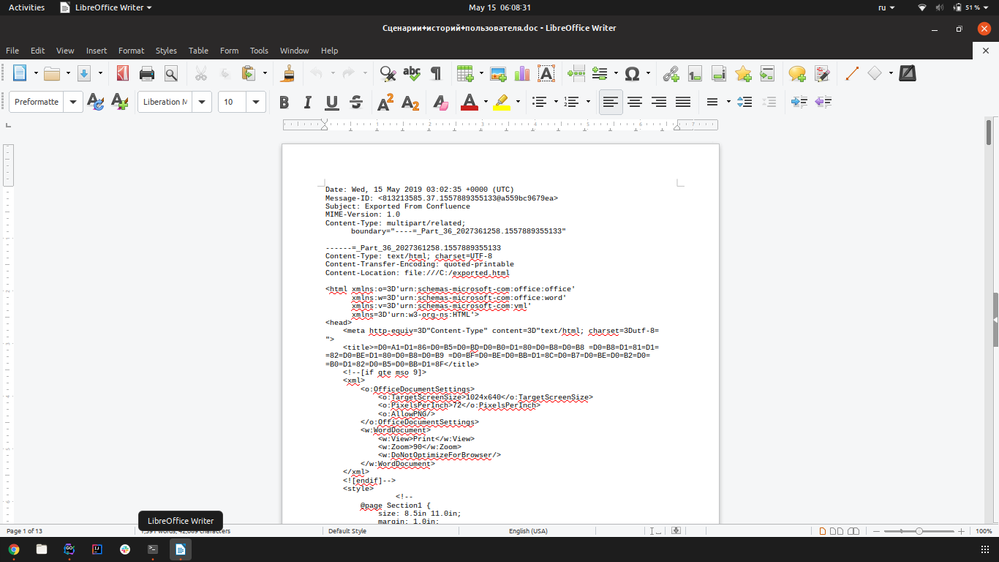Screen dimensions: 999x562
Task: Insert special character Omega icon
Action: [631, 74]
